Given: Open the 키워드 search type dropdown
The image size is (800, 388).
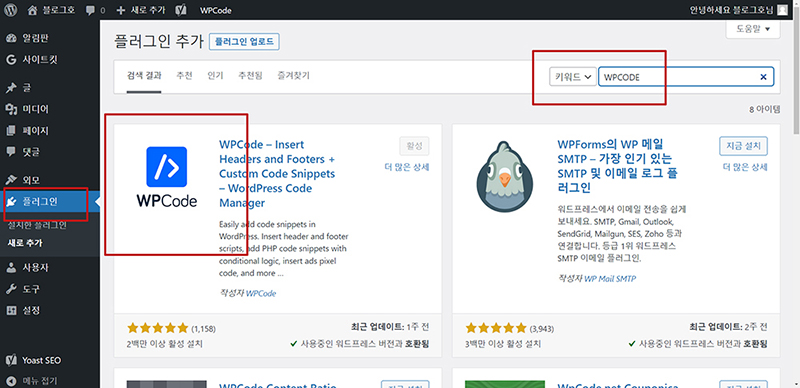Looking at the screenshot, I should pyautogui.click(x=572, y=77).
